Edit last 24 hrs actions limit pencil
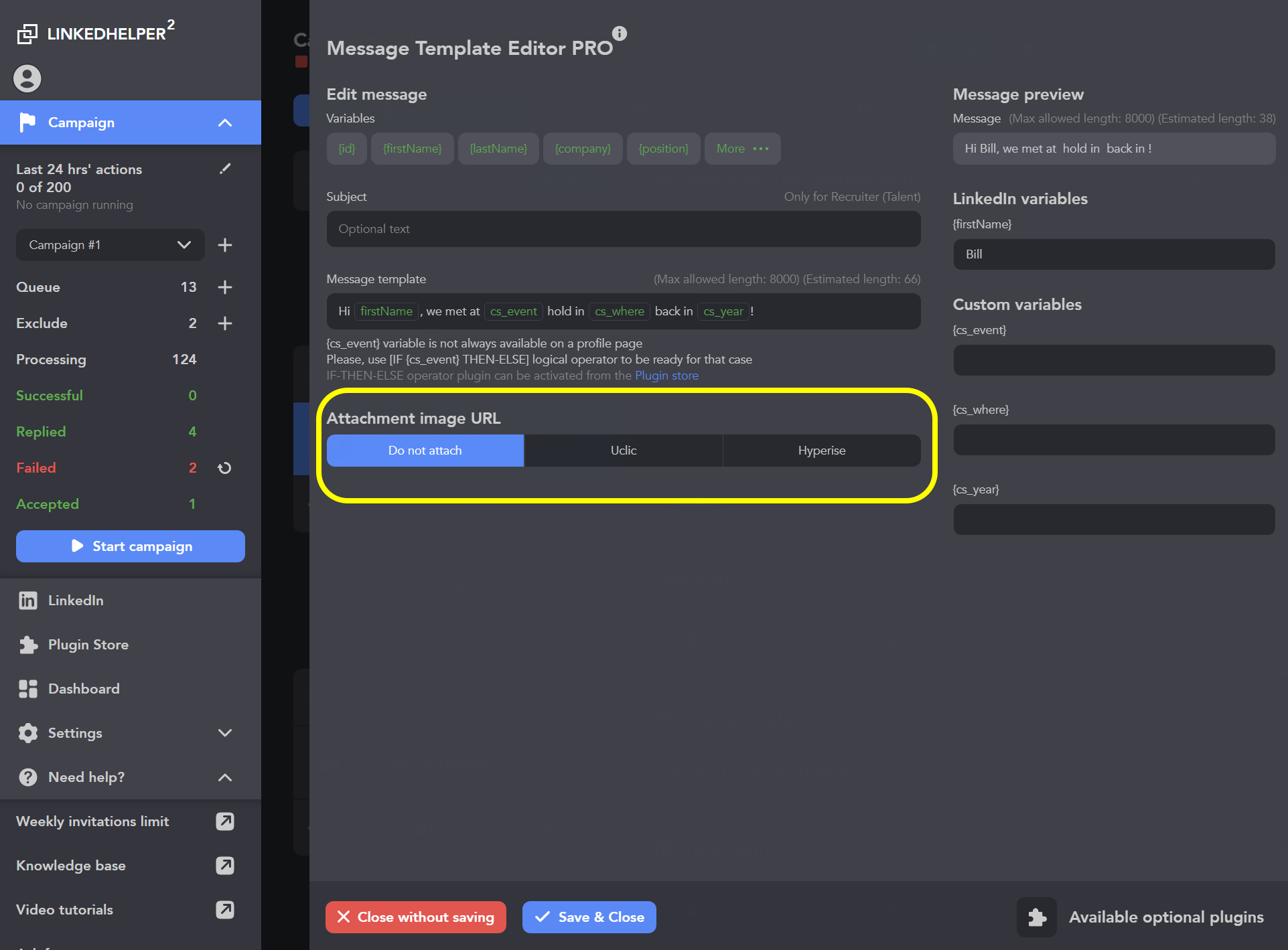This screenshot has width=1288, height=950. tap(225, 169)
